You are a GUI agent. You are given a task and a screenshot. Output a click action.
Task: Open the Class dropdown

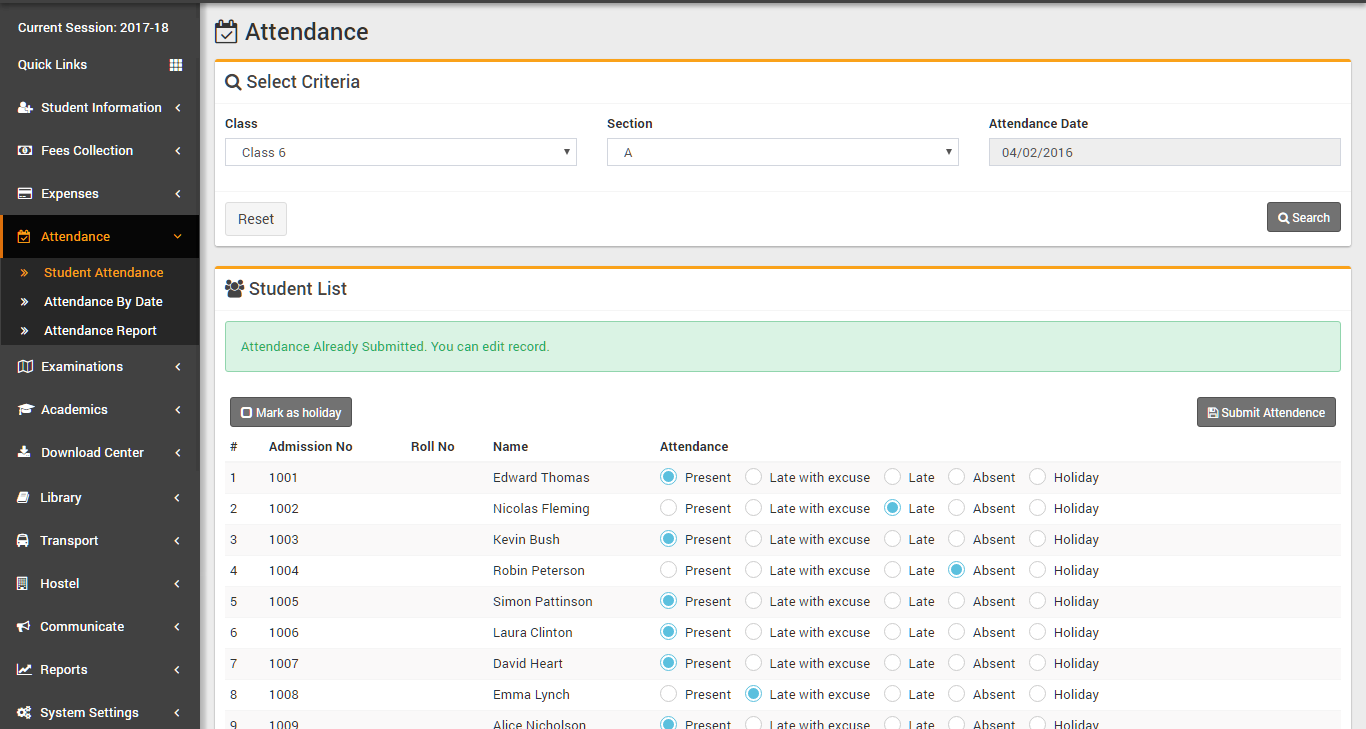pos(400,152)
